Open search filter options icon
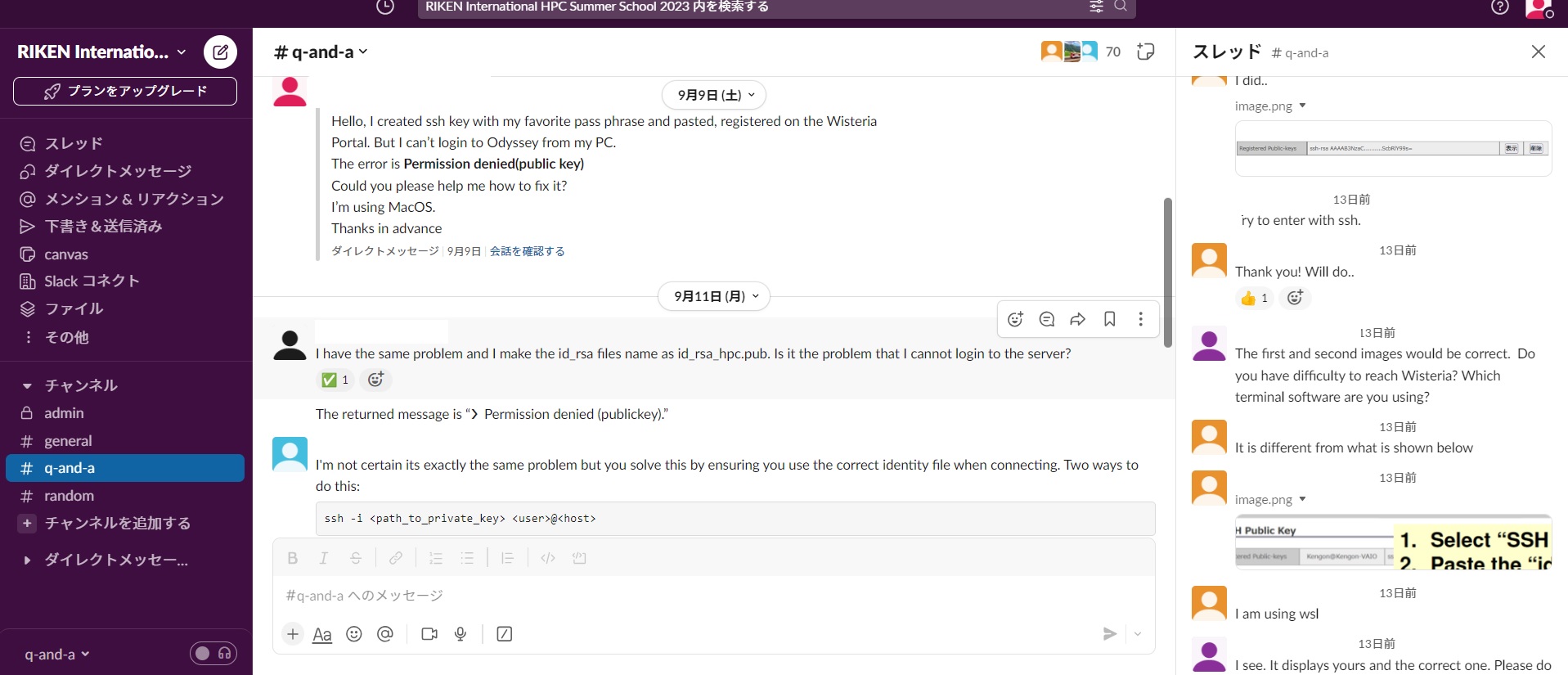Viewport: 1568px width, 675px height. pos(1096,7)
